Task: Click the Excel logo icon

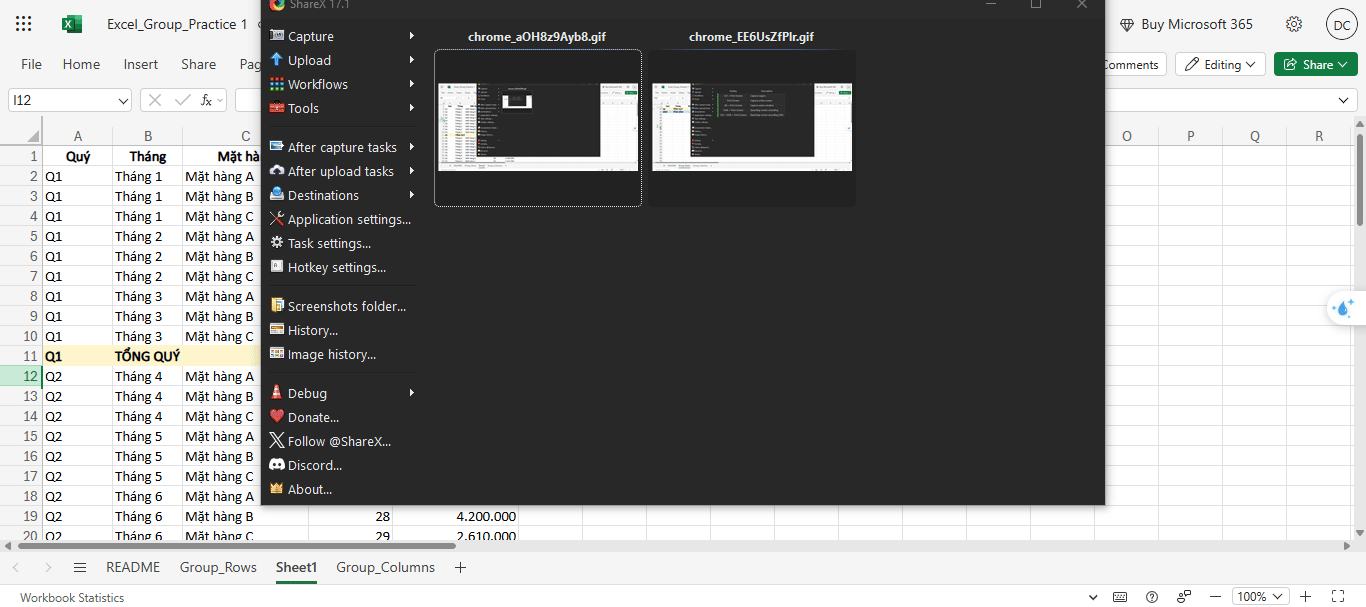Action: coord(72,24)
